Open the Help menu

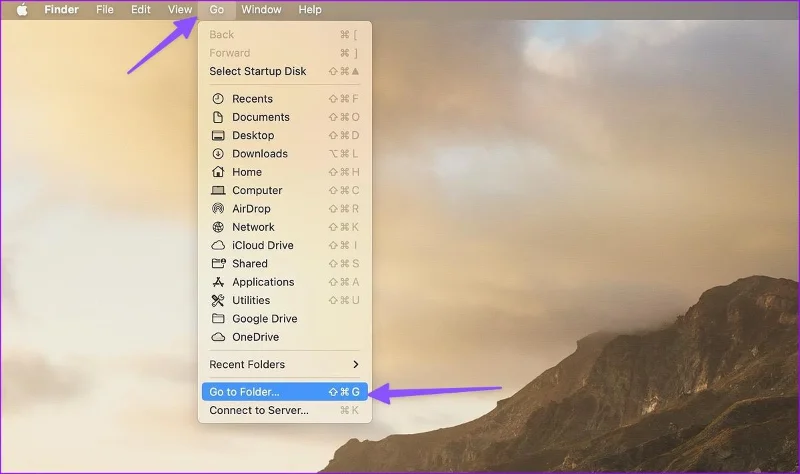310,9
